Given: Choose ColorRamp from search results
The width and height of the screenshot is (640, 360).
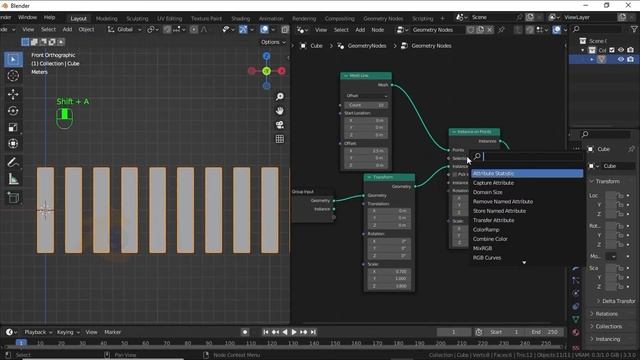Looking at the screenshot, I should (527, 230).
